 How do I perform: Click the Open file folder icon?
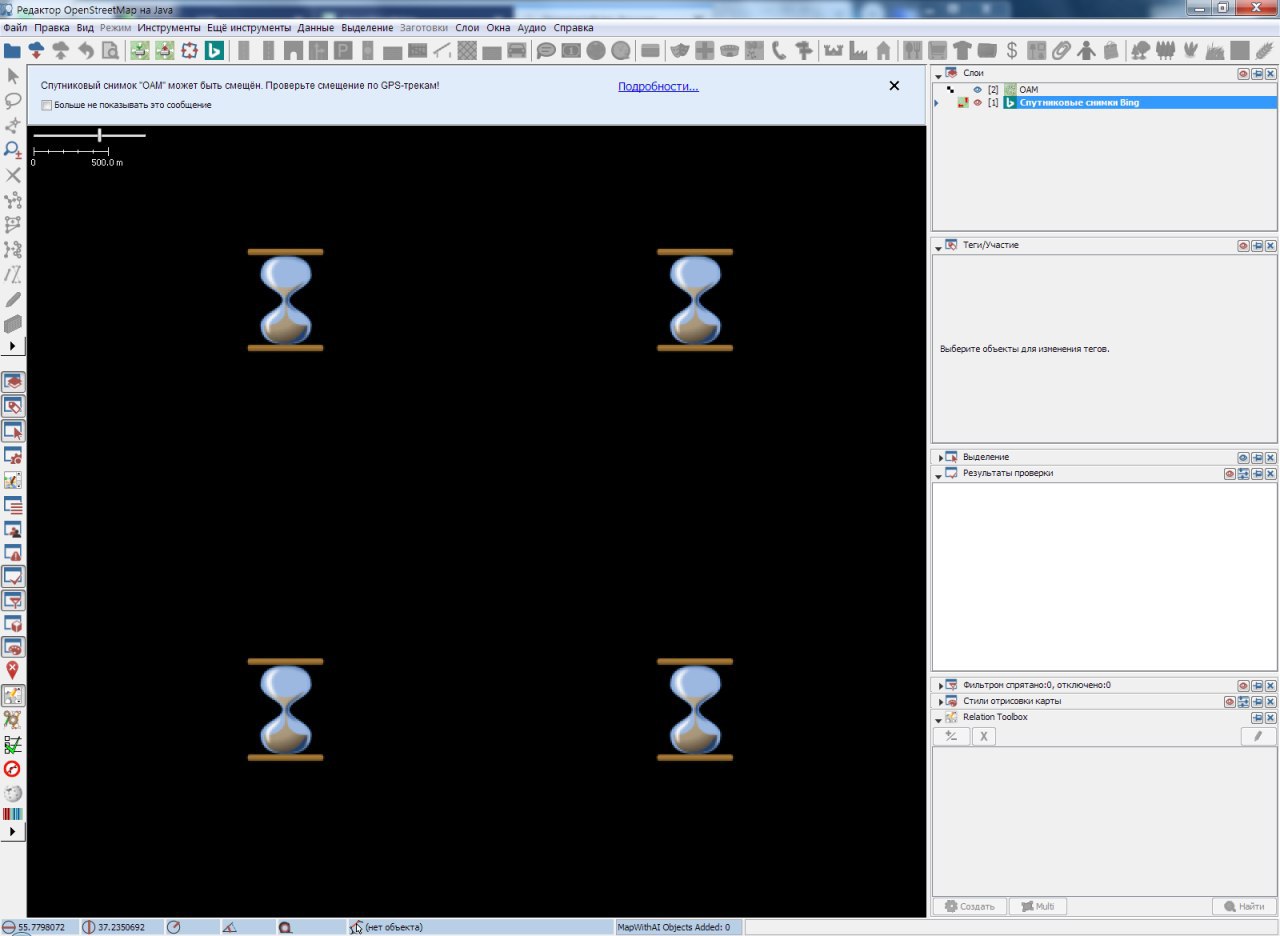click(12, 50)
